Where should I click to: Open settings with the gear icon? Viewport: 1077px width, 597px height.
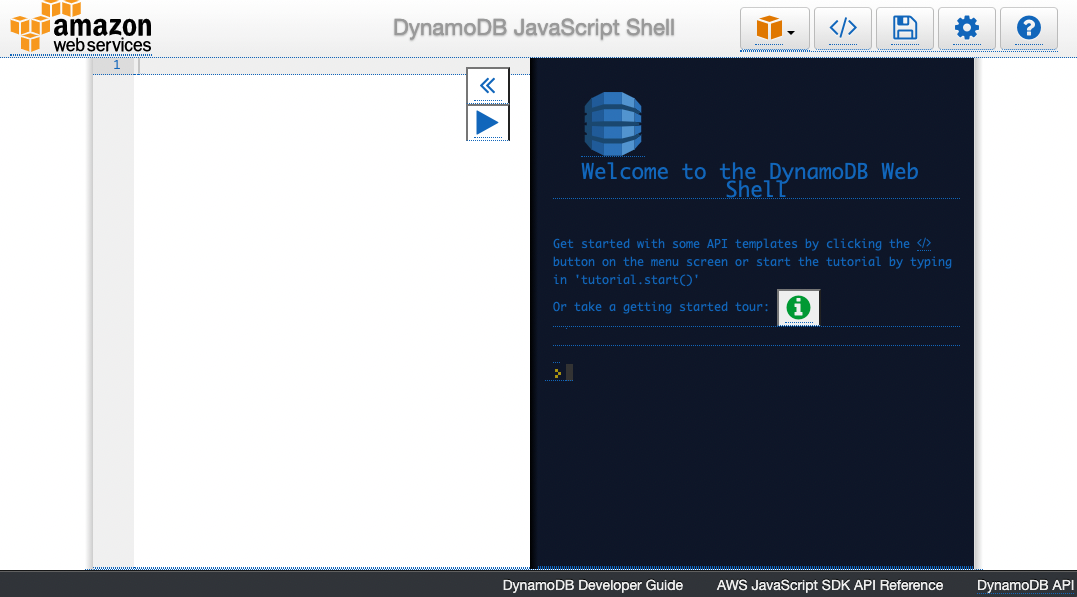[966, 28]
